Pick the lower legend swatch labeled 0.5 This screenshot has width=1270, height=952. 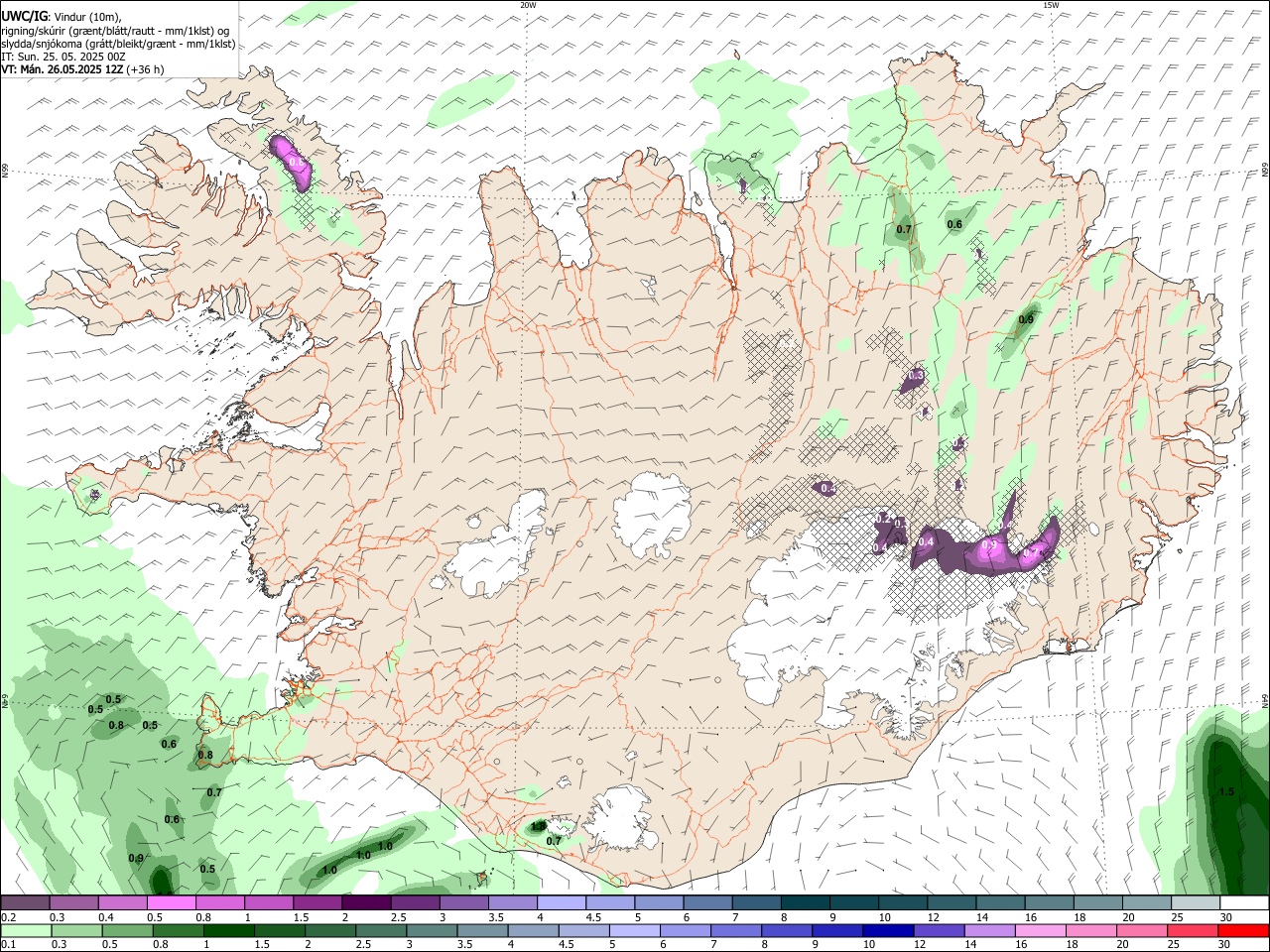click(x=128, y=930)
